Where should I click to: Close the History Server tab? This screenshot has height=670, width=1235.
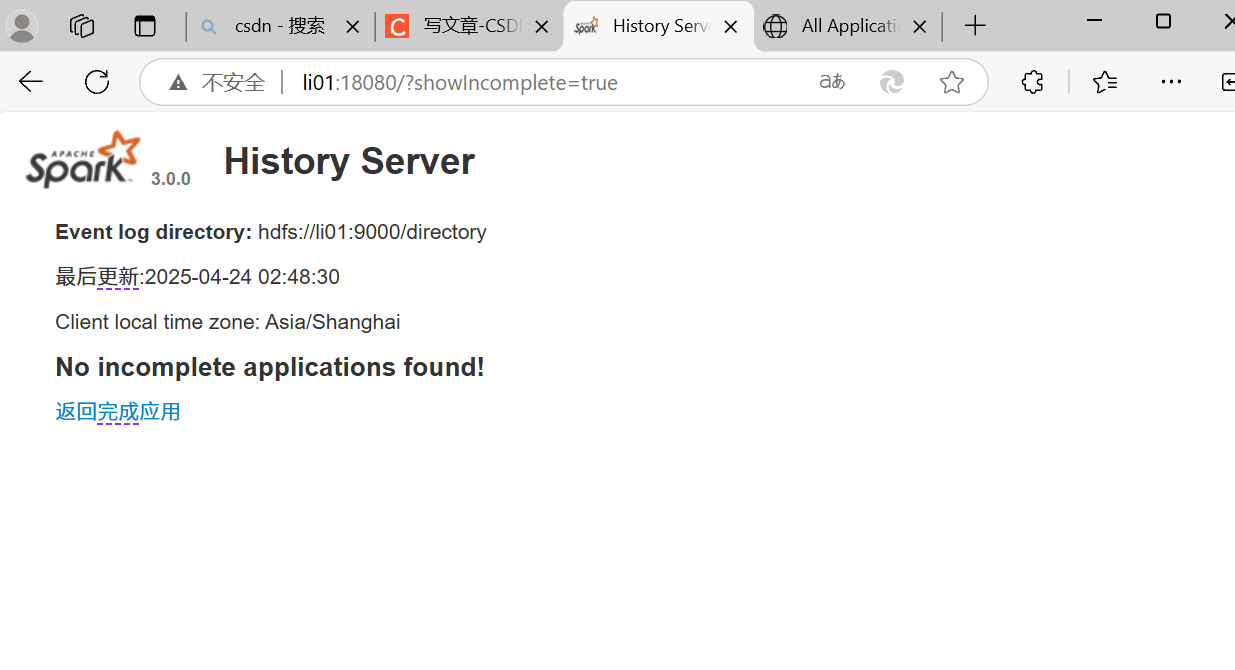coord(731,27)
